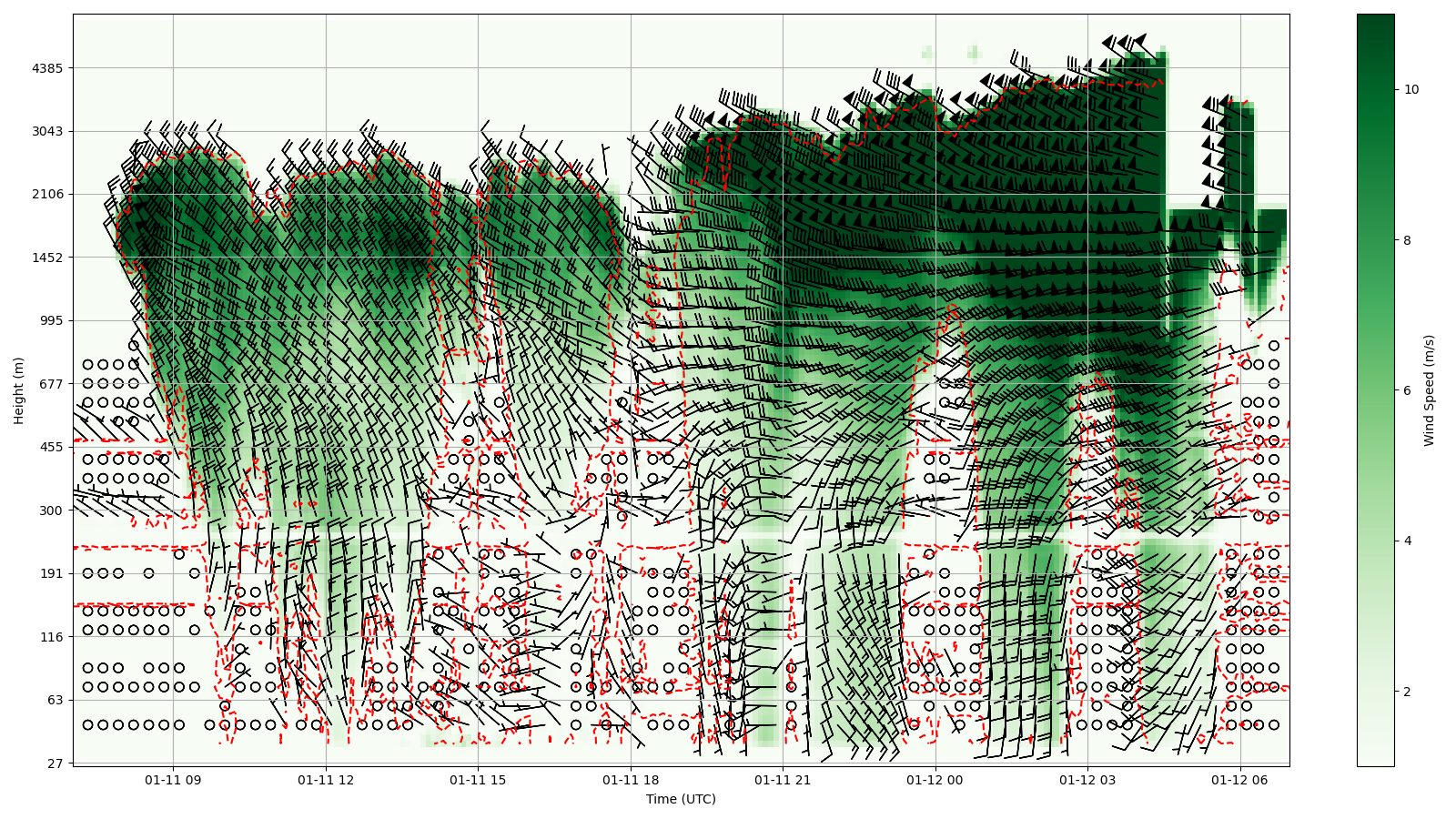
Task: Click the "Time (UTC)" x-axis label
Action: pyautogui.click(x=681, y=800)
